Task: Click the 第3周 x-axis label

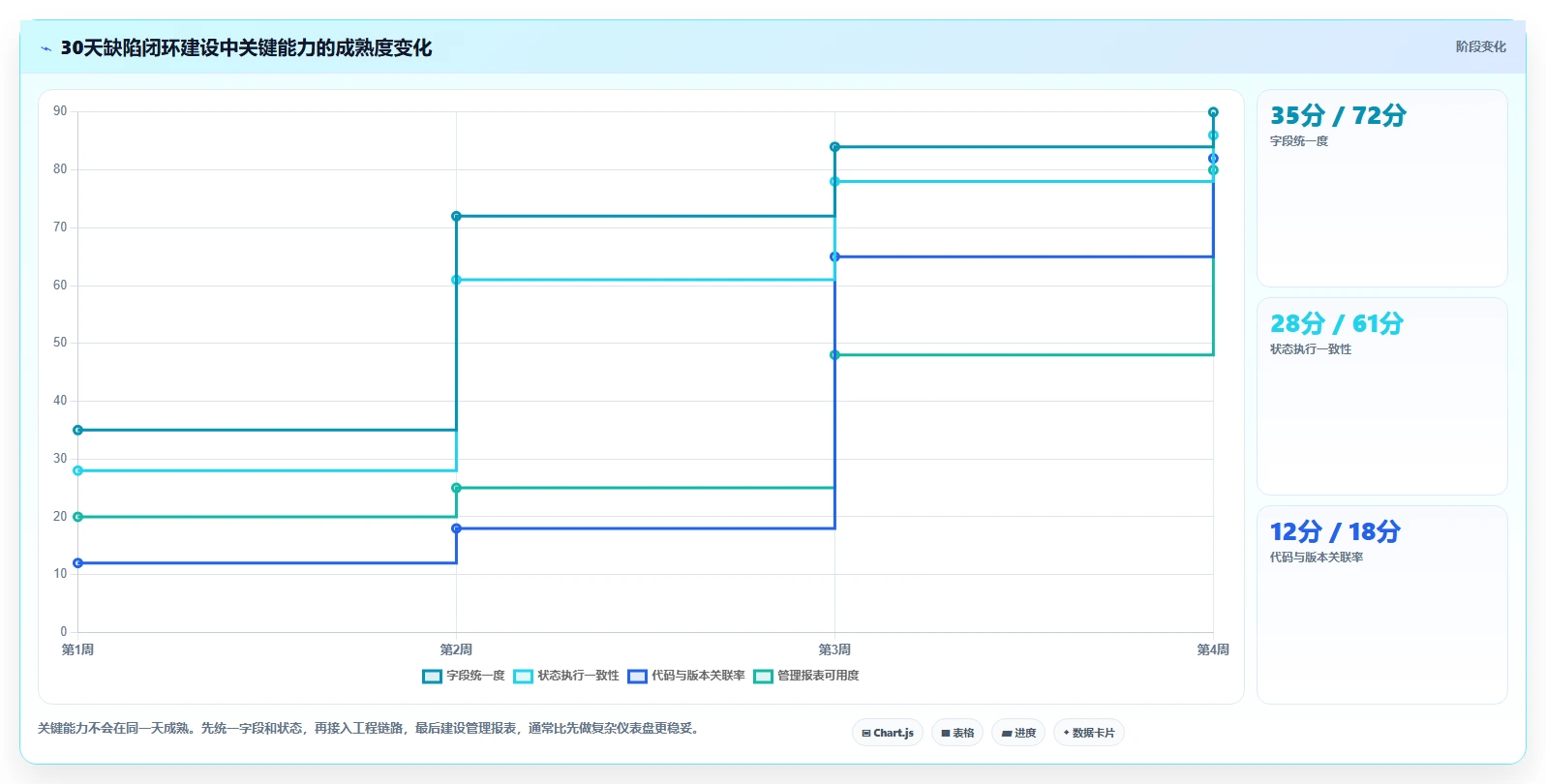Action: [834, 649]
